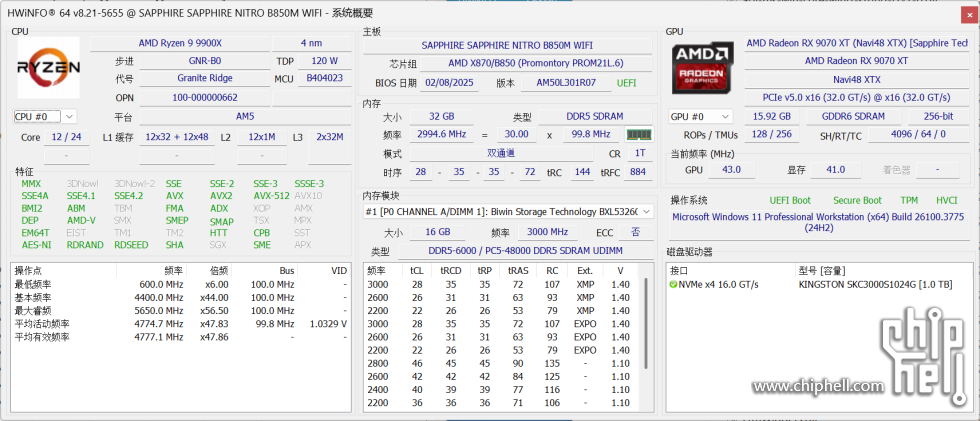
Task: Click the 120 W TDP value
Action: pyautogui.click(x=324, y=61)
